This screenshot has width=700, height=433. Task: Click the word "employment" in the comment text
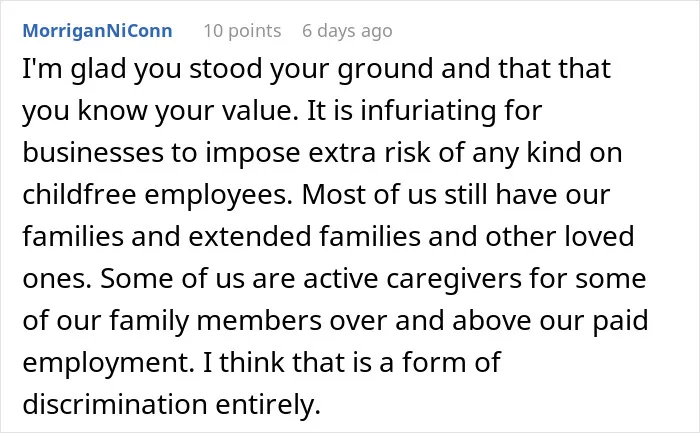click(105, 363)
